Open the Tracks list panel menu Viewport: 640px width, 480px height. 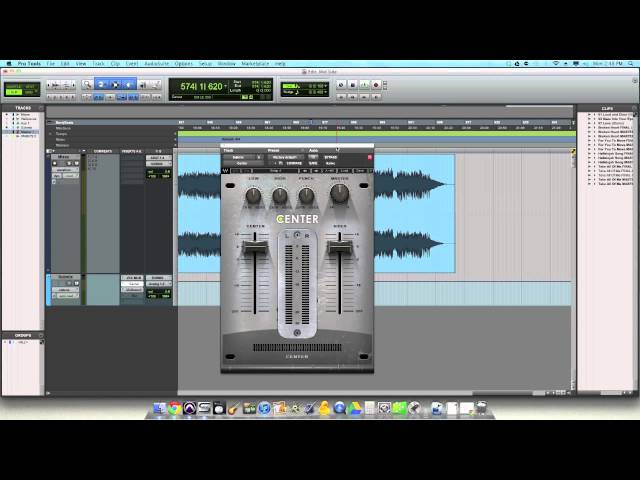pyautogui.click(x=40, y=108)
